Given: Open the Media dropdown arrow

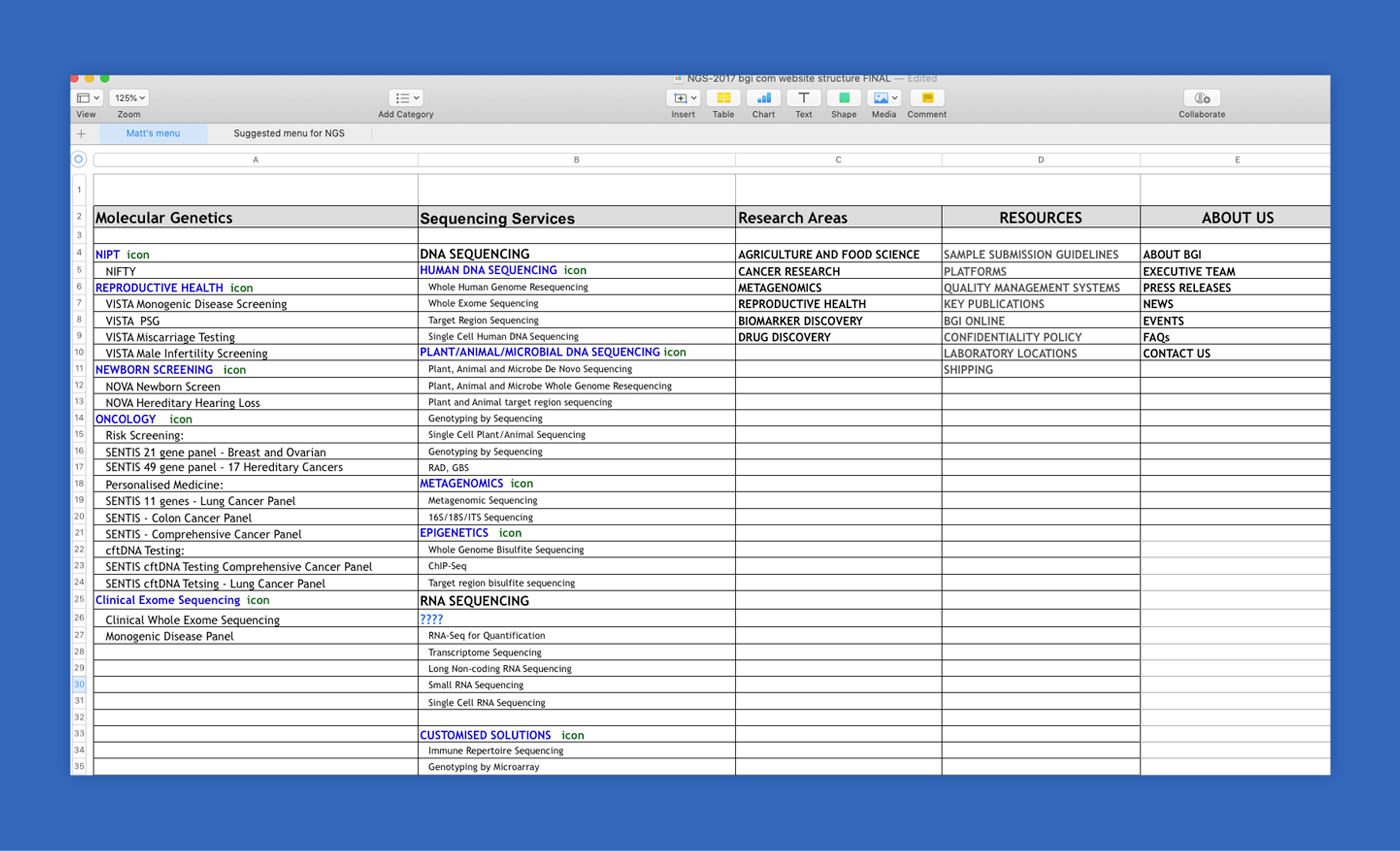Looking at the screenshot, I should click(895, 98).
